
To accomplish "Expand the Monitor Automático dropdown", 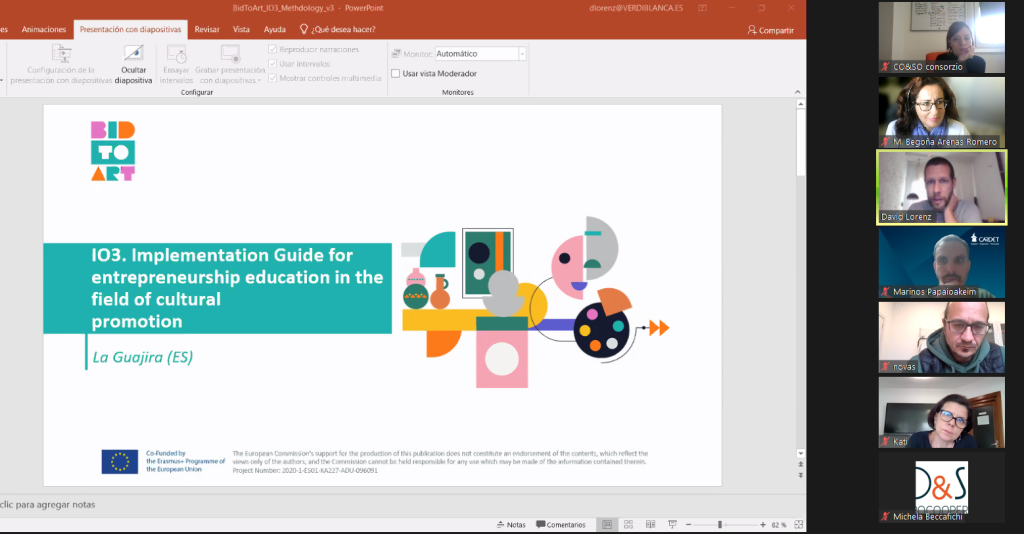I will (x=522, y=53).
